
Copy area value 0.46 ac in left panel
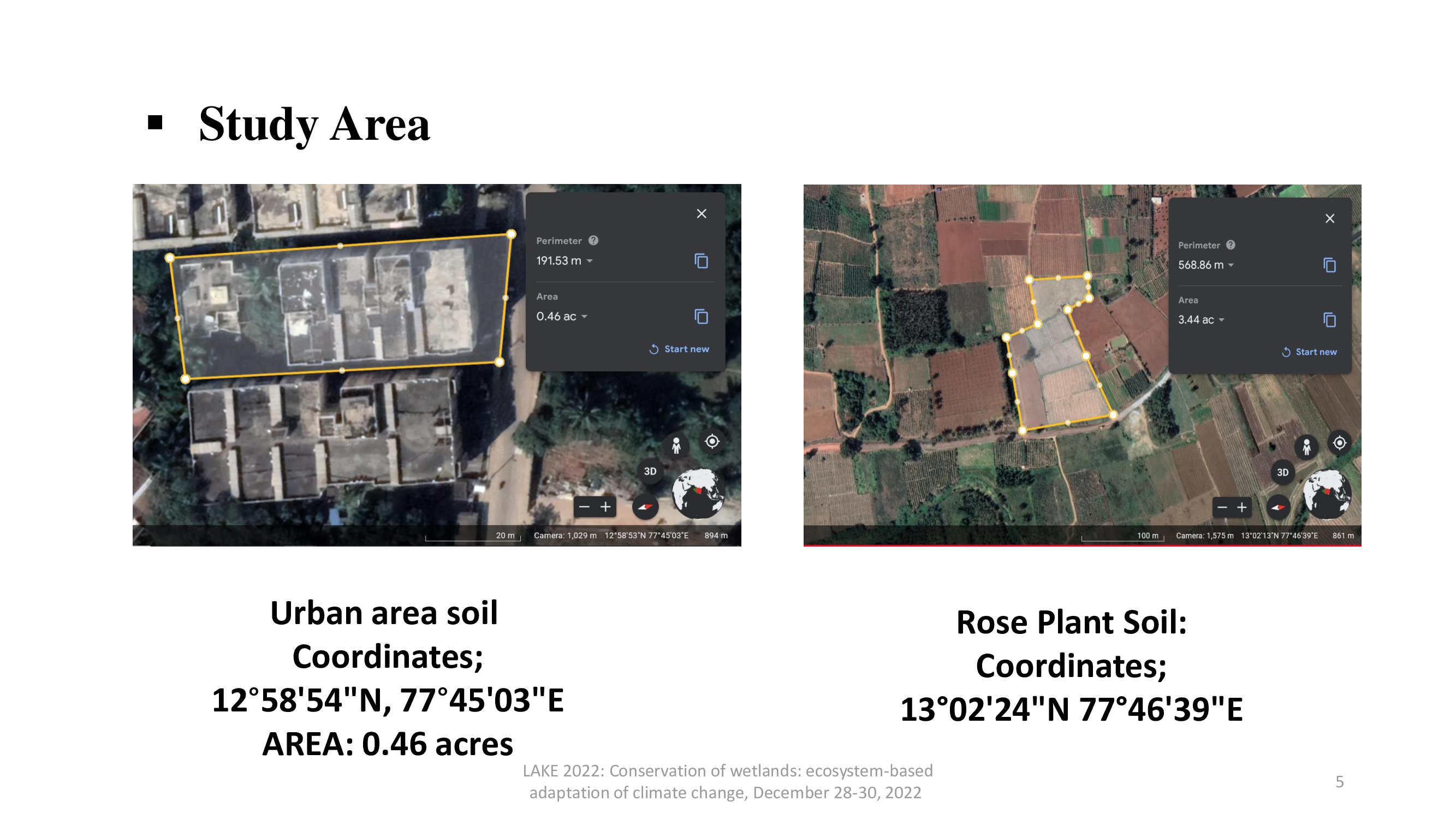point(701,317)
